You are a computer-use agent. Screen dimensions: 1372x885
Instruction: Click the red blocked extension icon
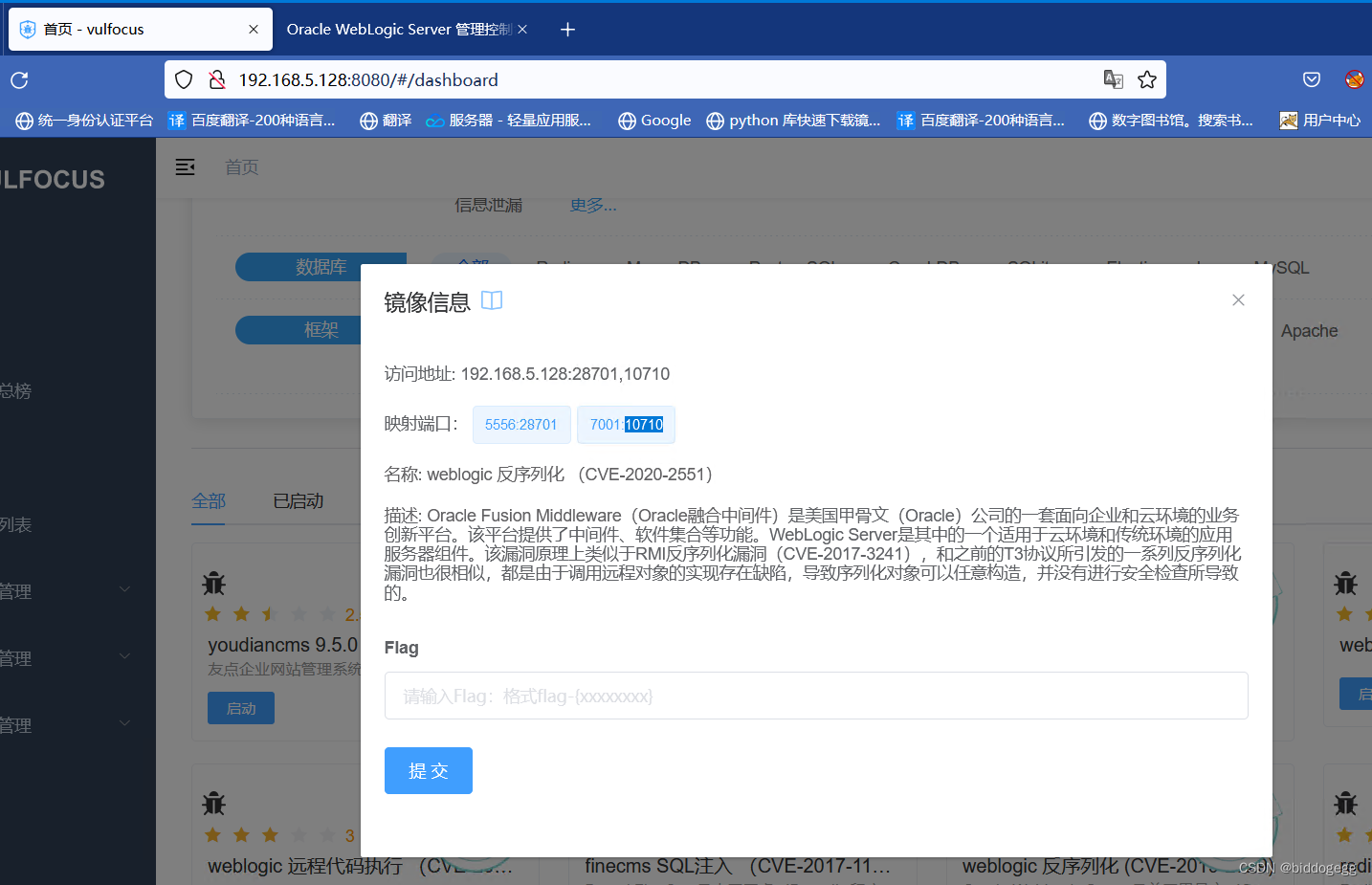1354,79
